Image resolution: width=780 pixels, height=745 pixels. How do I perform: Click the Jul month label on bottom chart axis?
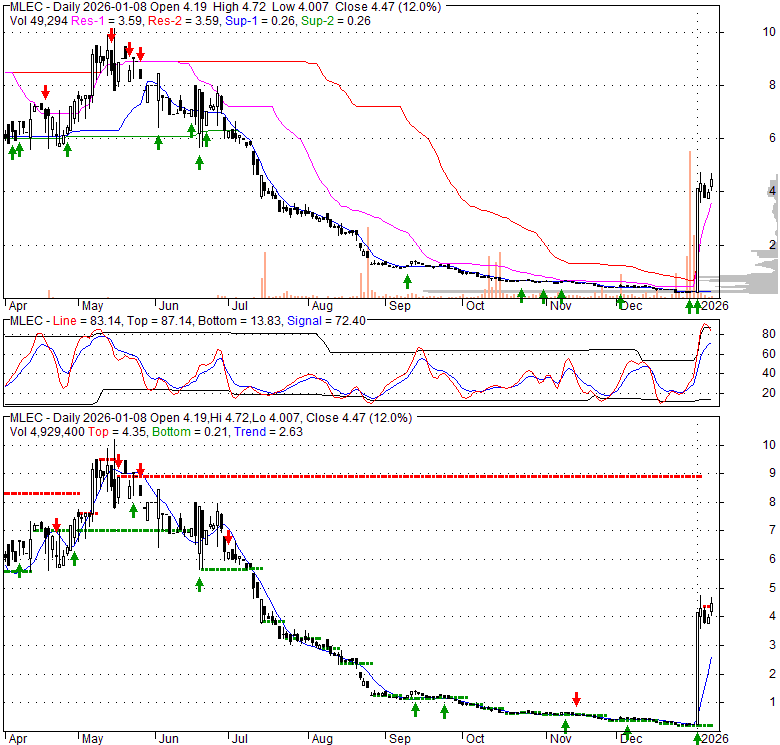(239, 739)
